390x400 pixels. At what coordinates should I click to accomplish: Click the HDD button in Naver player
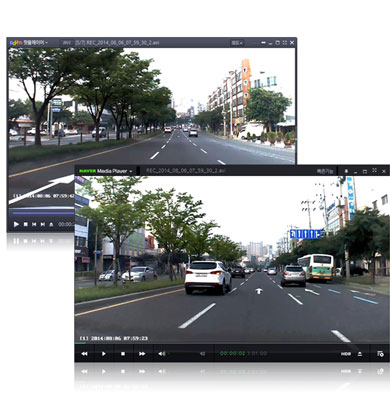(346, 354)
